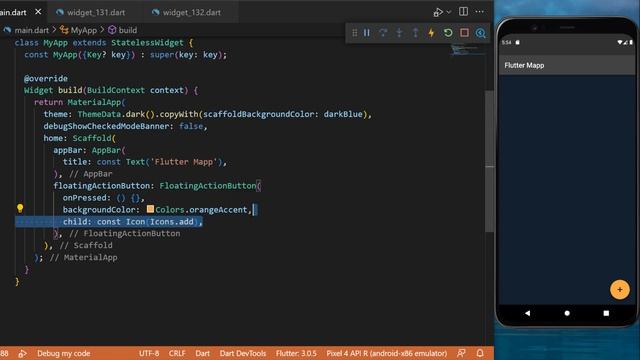Click the run/debug play icon in editor title
Image resolution: width=640 pixels, height=360 pixels.
(438, 12)
